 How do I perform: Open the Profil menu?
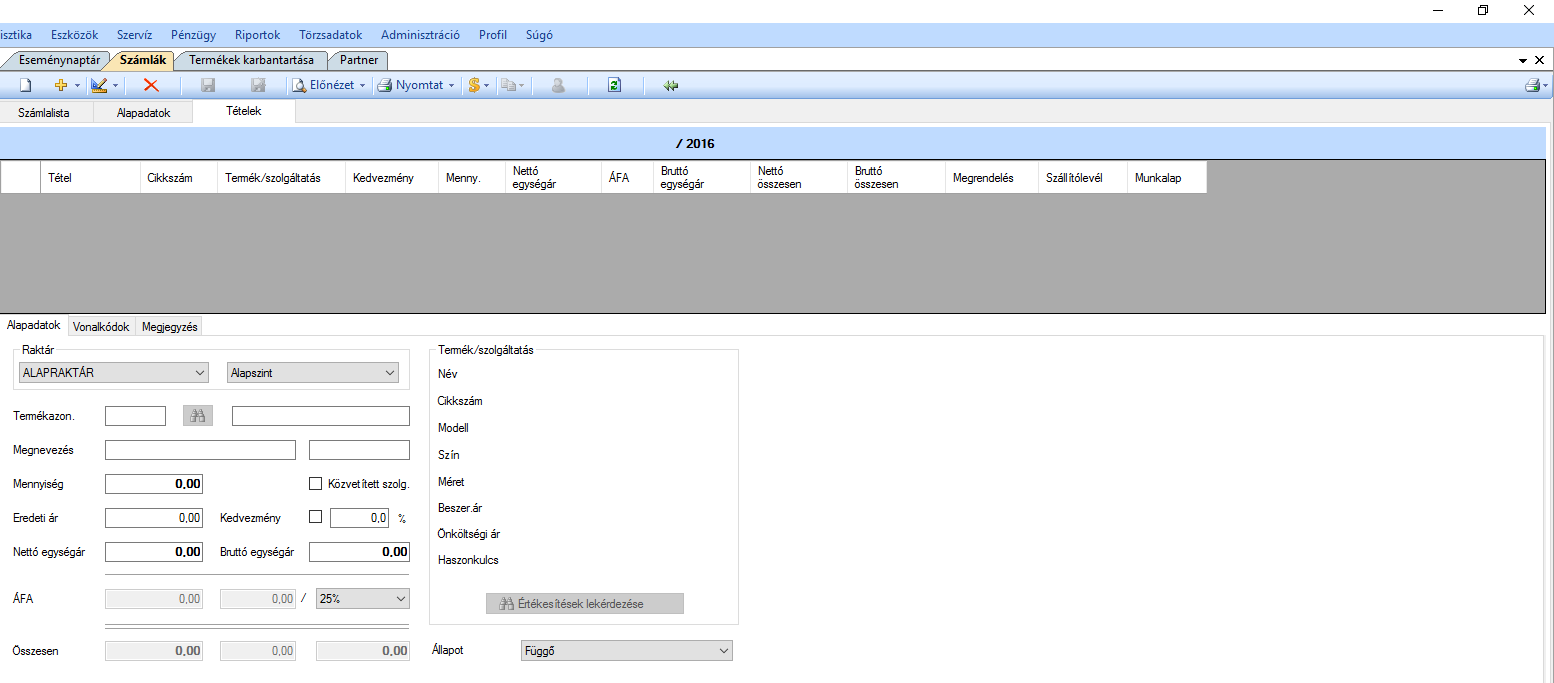493,35
